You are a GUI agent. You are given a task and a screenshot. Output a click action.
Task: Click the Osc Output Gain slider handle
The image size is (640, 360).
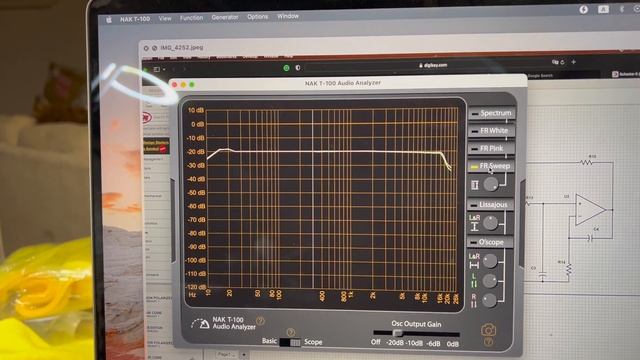(397, 333)
